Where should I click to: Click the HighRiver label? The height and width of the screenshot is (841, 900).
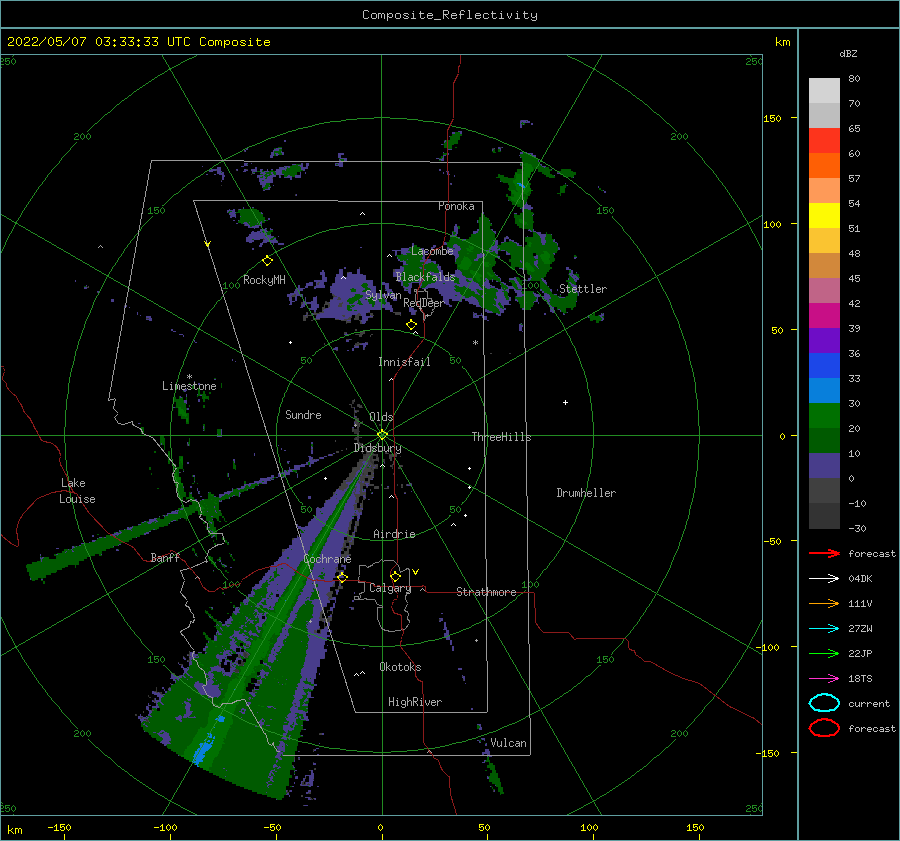415,702
